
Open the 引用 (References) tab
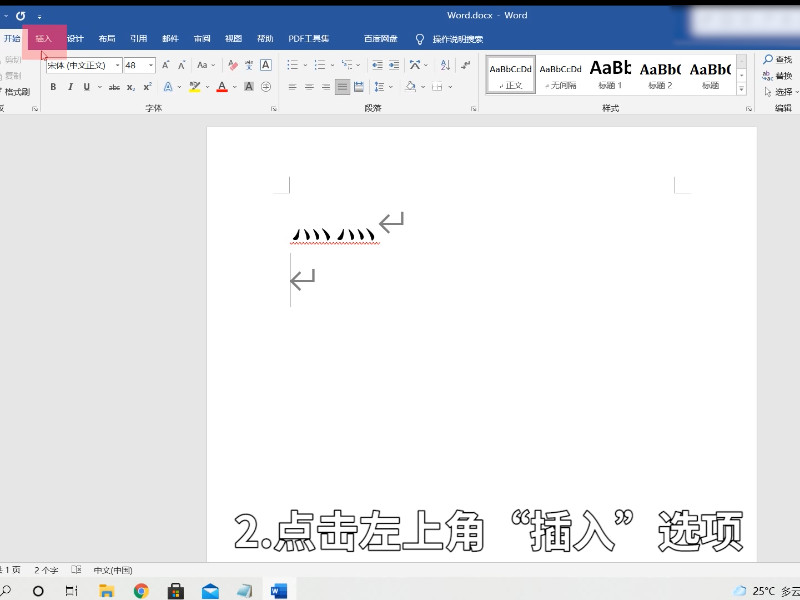(139, 39)
